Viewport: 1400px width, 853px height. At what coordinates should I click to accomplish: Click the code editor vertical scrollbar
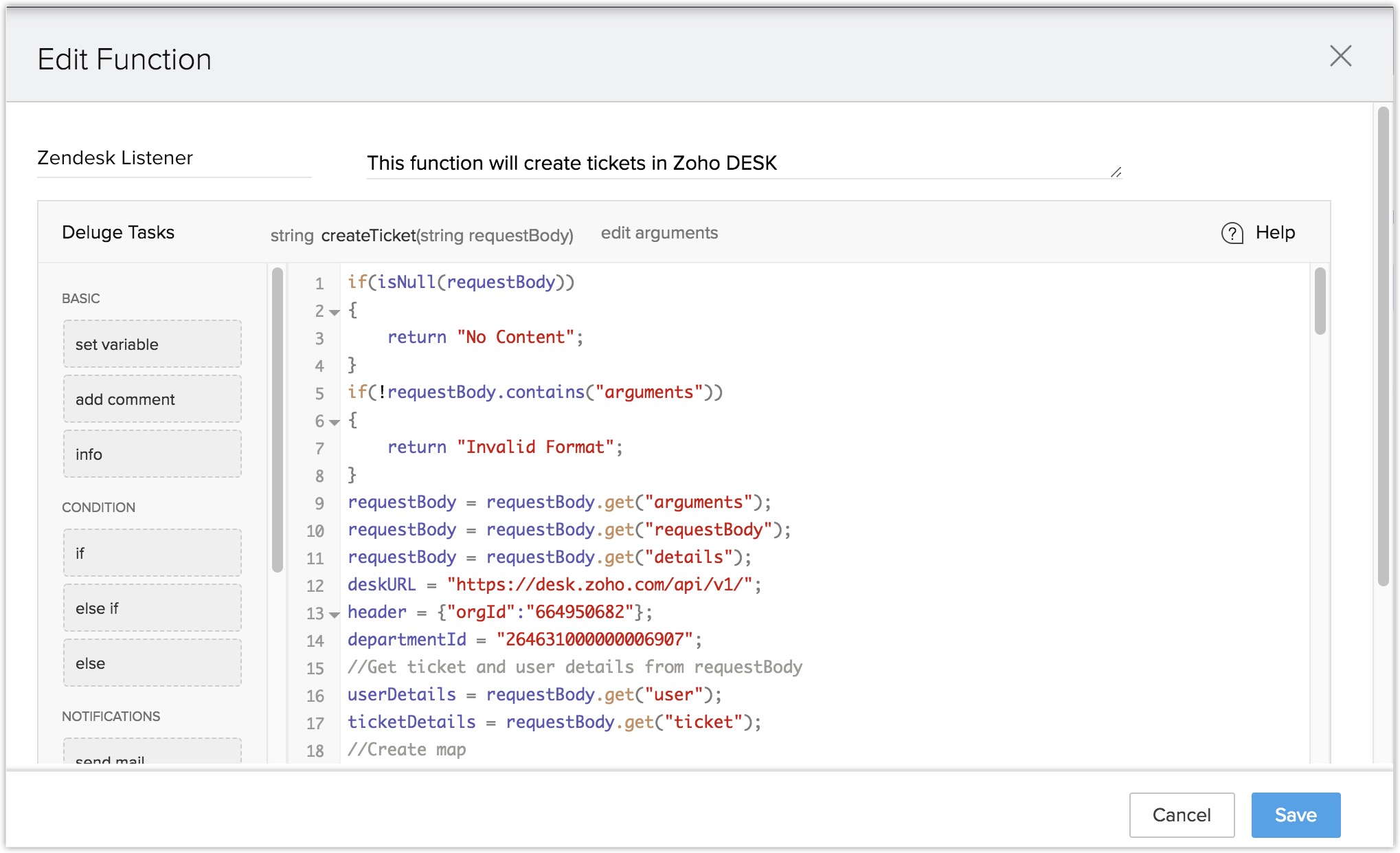1320,301
